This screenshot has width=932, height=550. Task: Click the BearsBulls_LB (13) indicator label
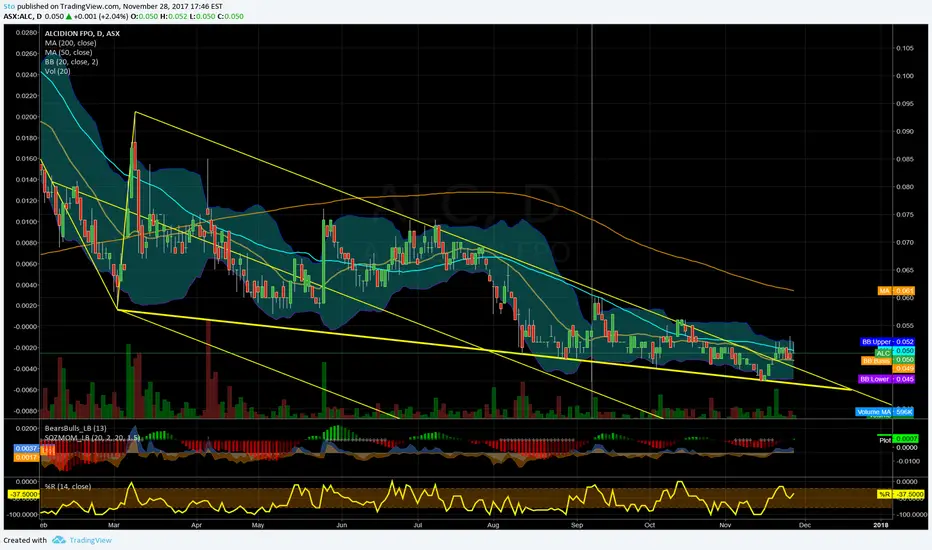tap(75, 428)
